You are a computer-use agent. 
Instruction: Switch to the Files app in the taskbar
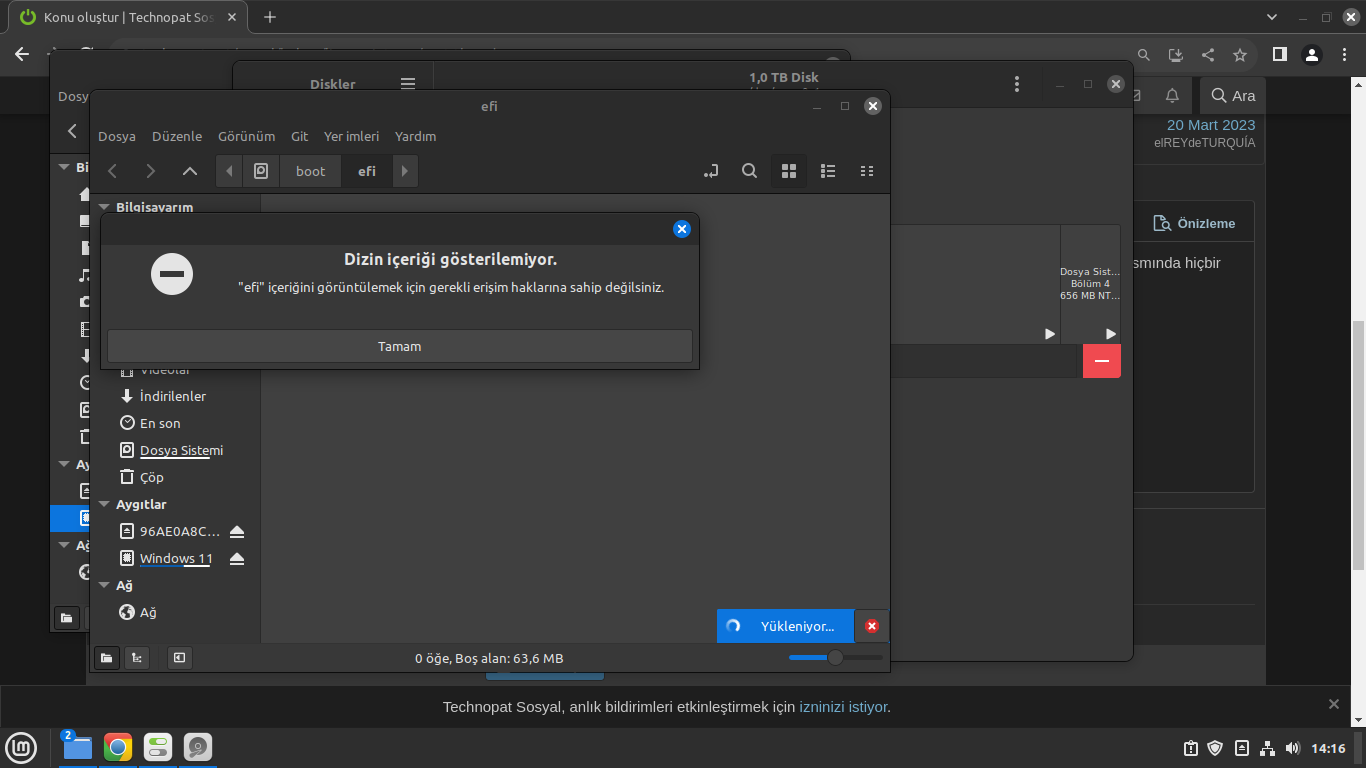pyautogui.click(x=77, y=747)
